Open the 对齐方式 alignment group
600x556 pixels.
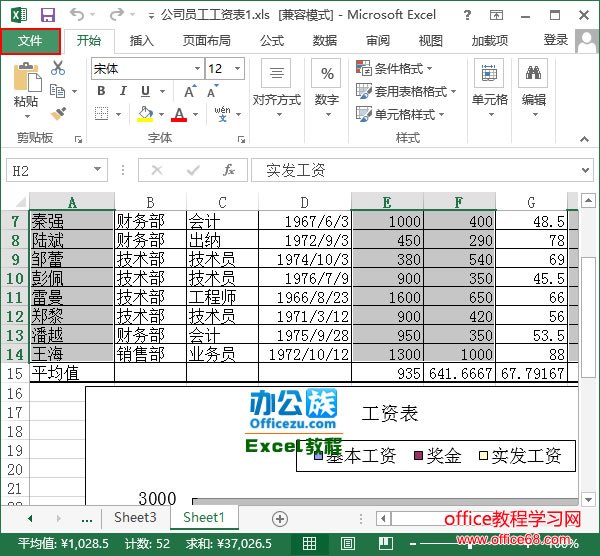[x=276, y=89]
